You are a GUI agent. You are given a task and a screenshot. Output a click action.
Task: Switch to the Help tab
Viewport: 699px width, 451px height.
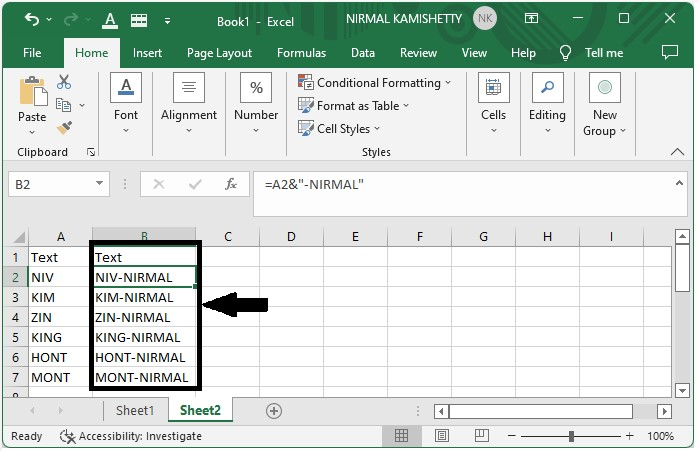[523, 53]
